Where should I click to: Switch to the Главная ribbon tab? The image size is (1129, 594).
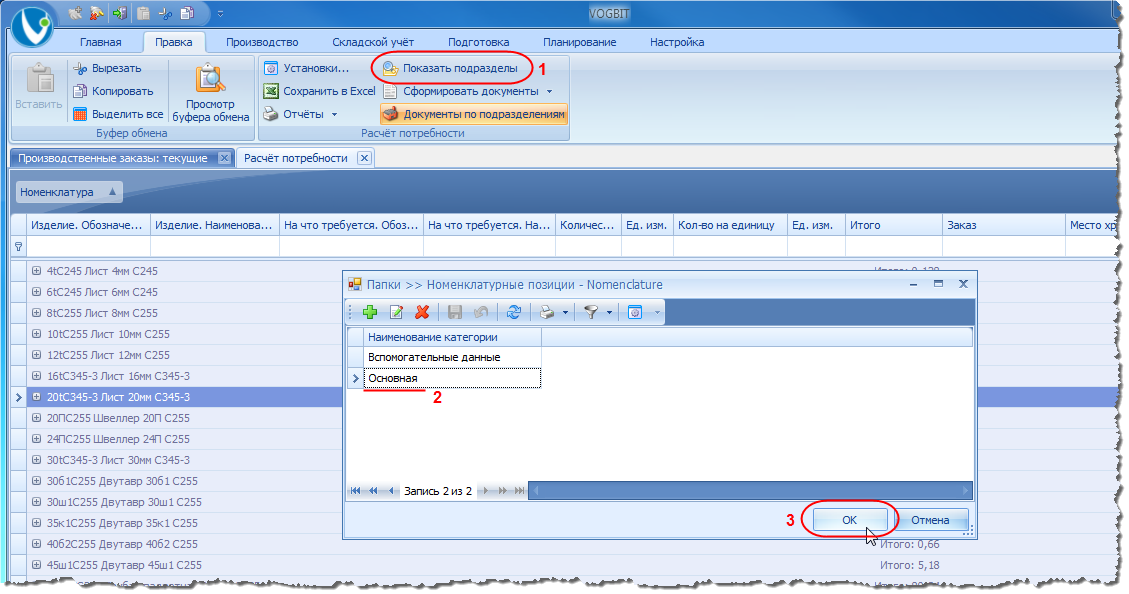click(101, 42)
